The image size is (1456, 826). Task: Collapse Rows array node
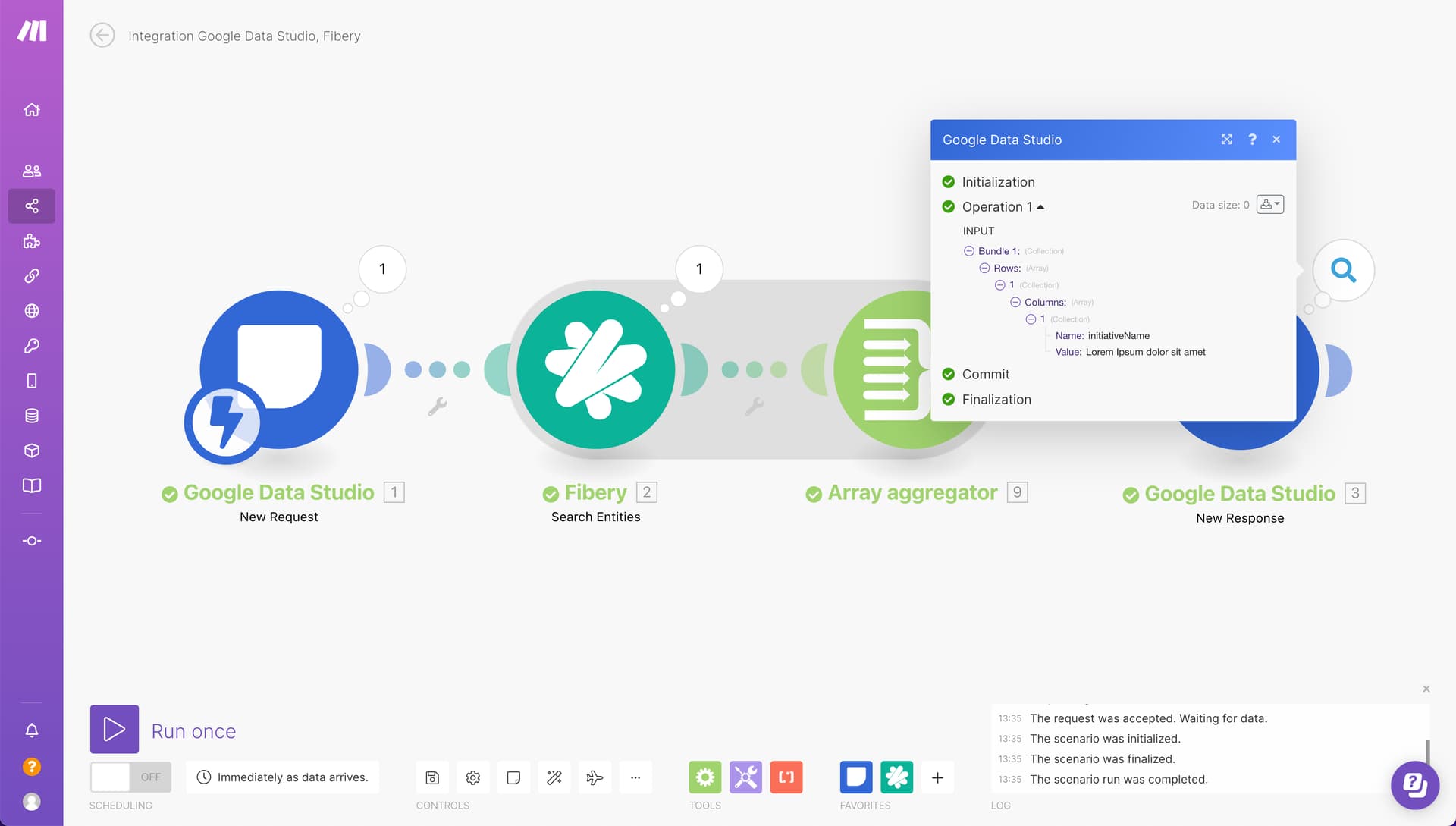(984, 268)
